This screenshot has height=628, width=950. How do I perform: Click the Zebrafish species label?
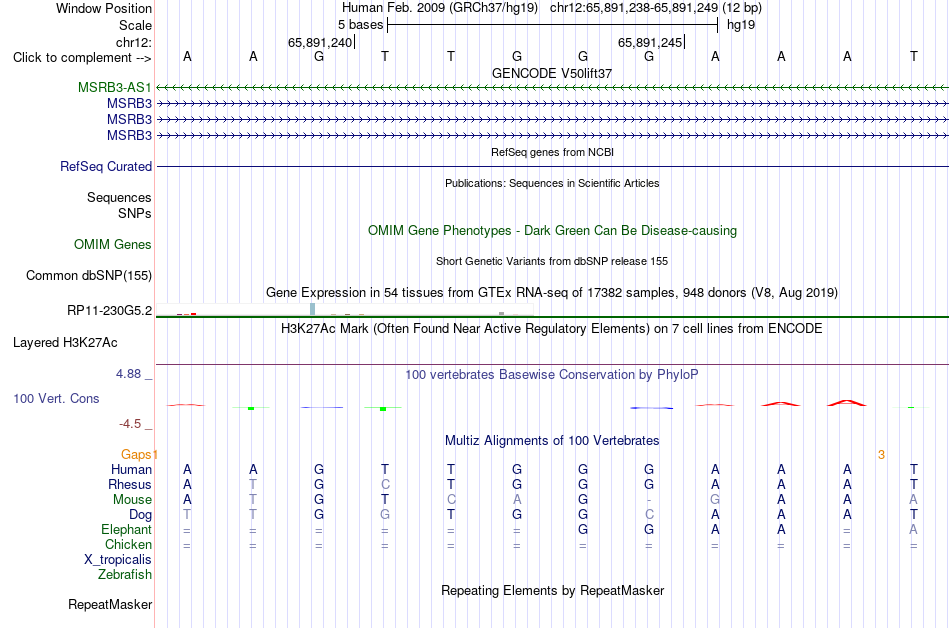click(x=125, y=574)
